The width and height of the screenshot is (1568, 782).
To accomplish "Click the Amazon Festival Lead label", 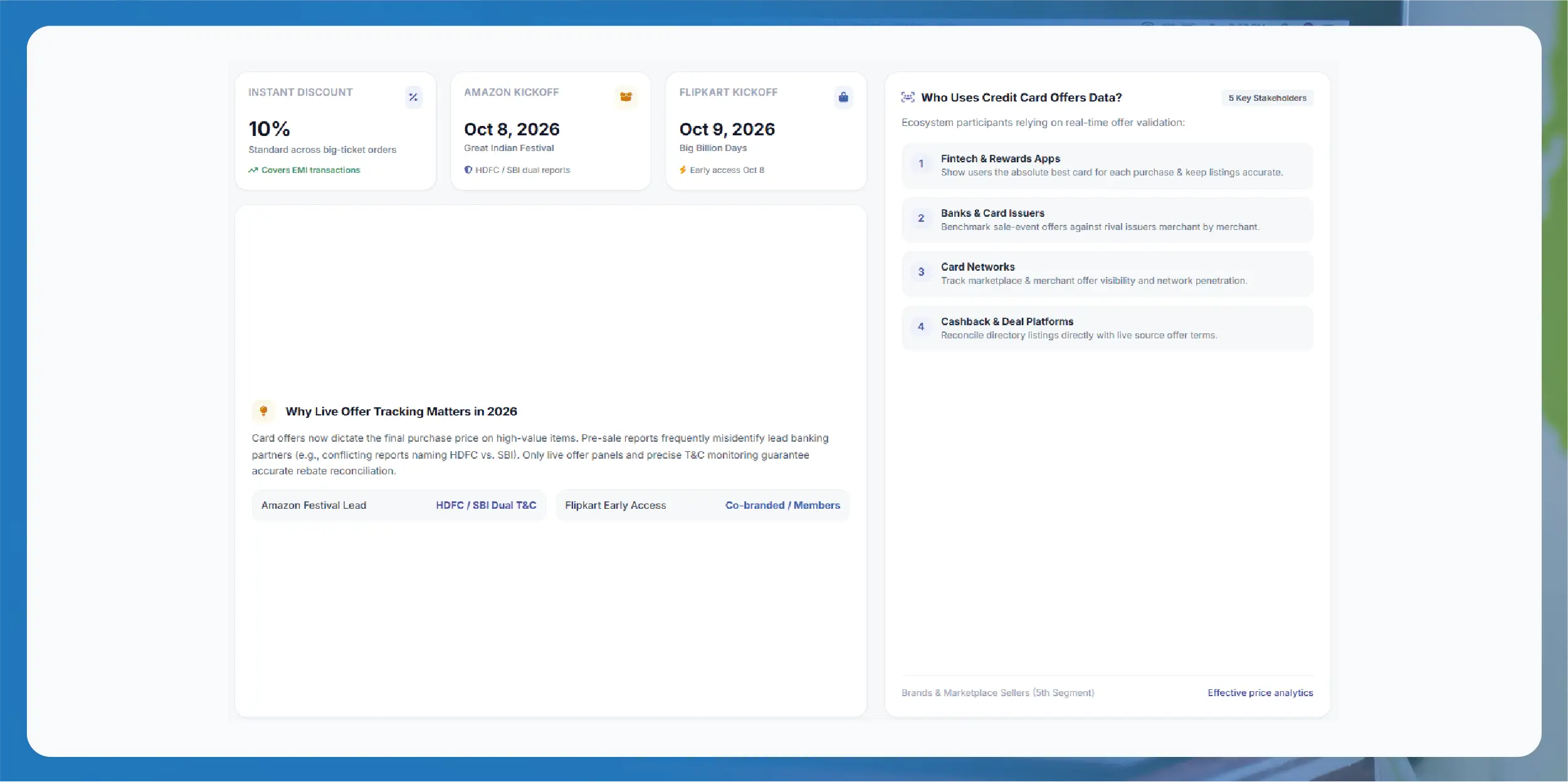I will coord(313,505).
